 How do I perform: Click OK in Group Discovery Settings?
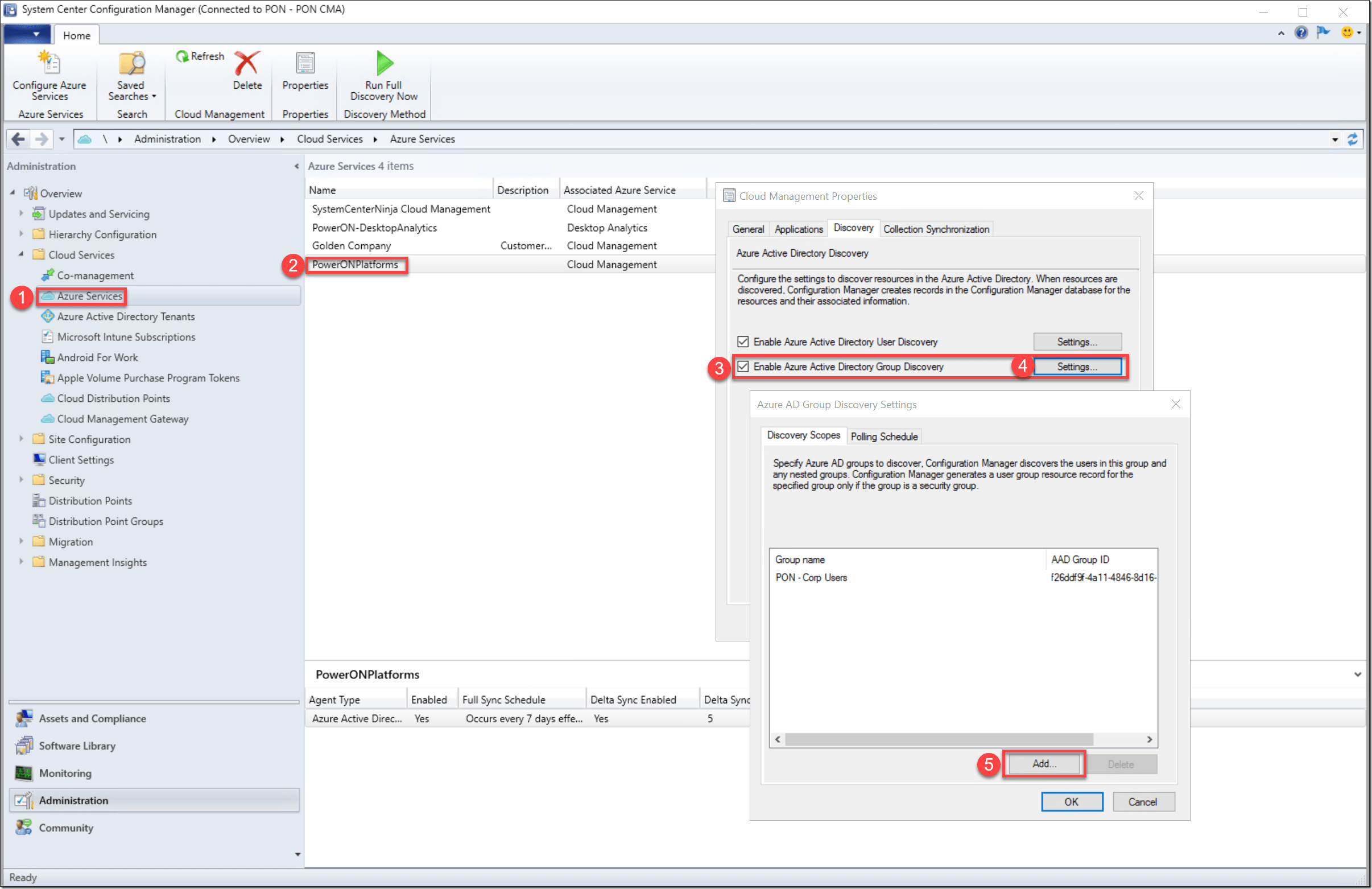coord(1072,802)
